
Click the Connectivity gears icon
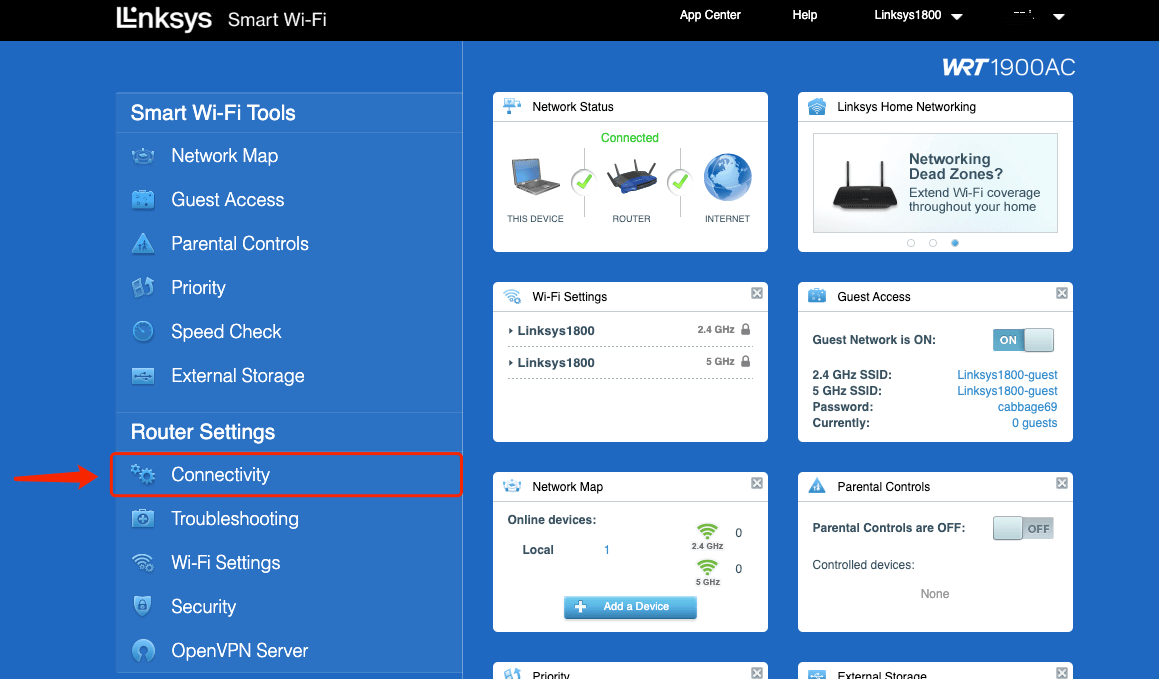coord(143,474)
